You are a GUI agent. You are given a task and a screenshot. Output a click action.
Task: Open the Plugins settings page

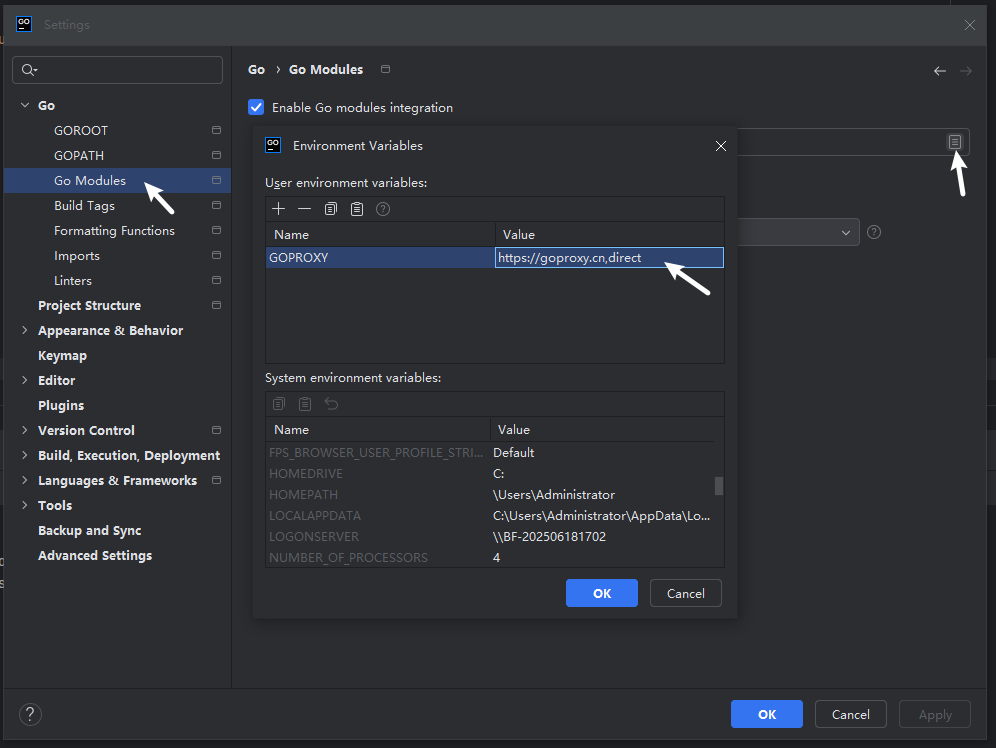coord(61,406)
